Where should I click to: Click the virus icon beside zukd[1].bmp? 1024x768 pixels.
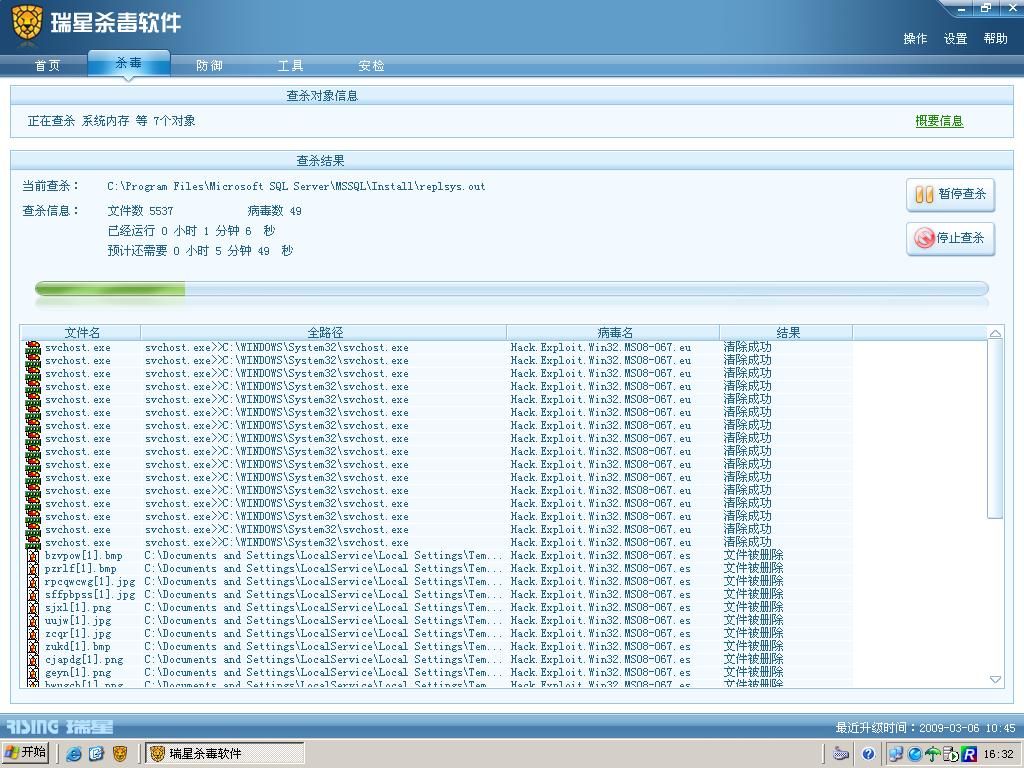pos(33,647)
